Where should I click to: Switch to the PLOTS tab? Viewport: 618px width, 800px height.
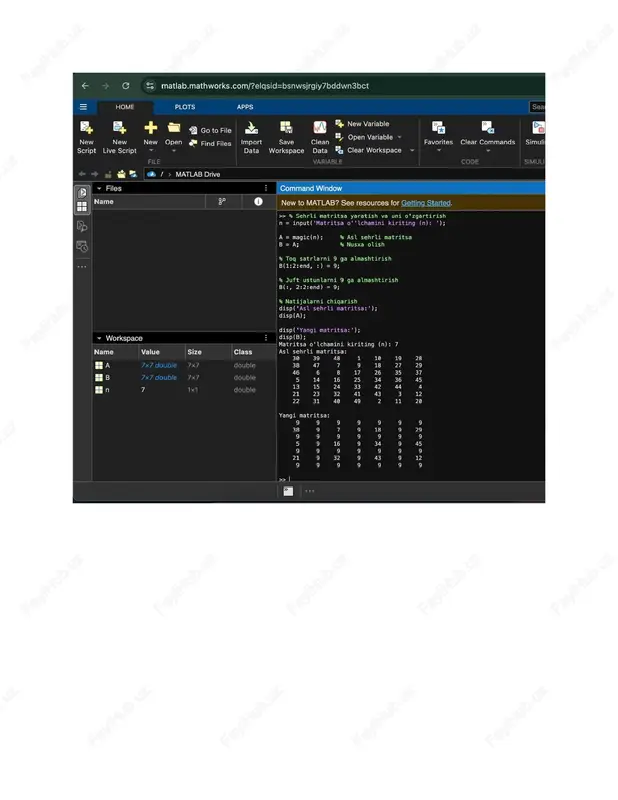click(x=185, y=107)
